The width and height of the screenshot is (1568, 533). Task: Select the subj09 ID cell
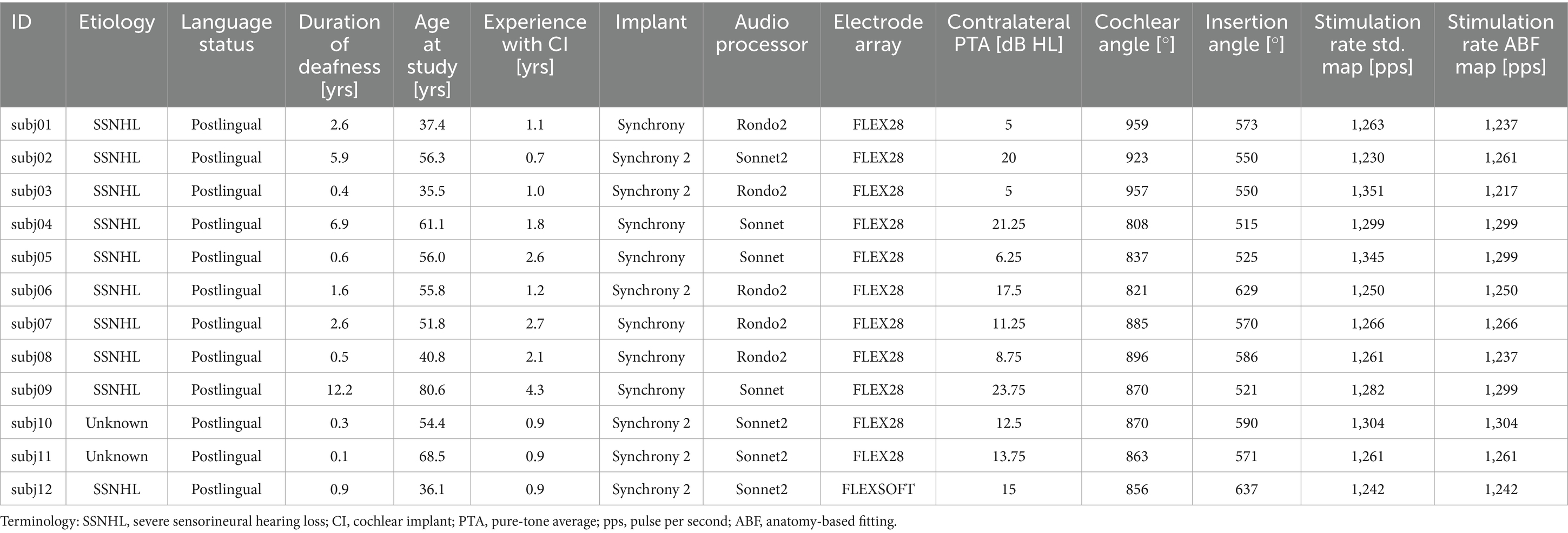[32, 389]
